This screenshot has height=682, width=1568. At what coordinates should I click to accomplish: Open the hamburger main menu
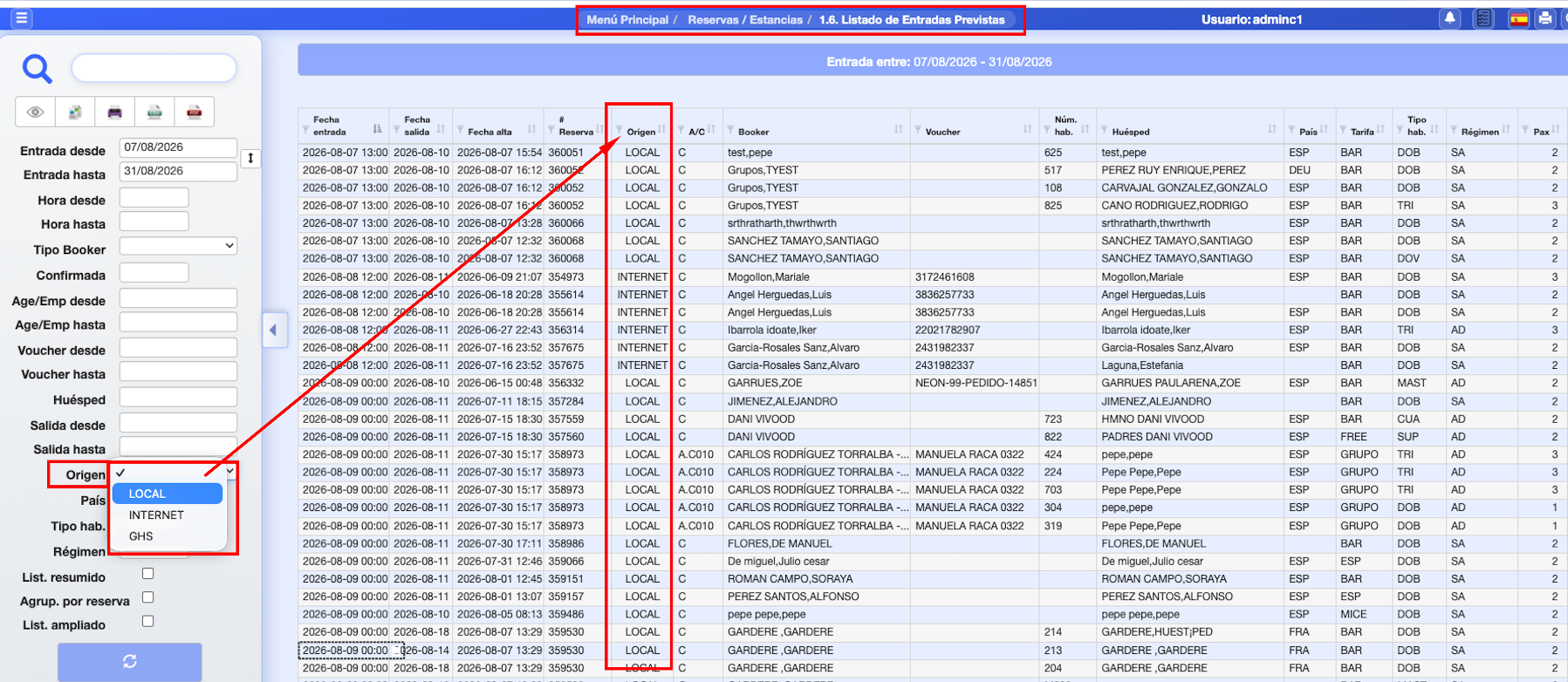point(21,18)
